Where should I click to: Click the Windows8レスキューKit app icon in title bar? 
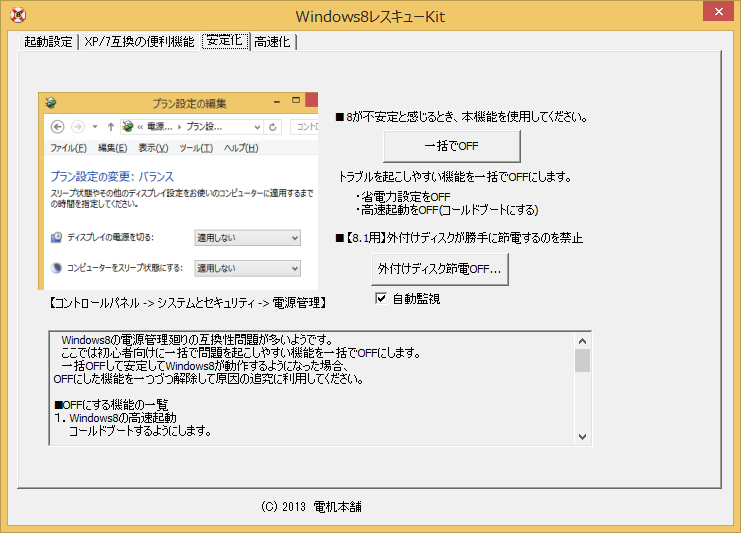click(15, 15)
